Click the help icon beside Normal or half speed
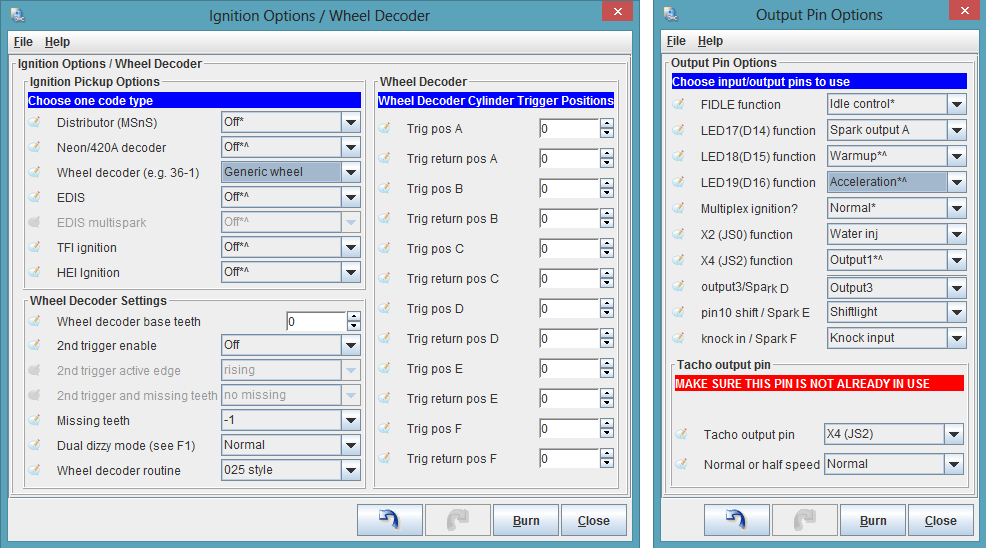This screenshot has height=548, width=986. [682, 464]
